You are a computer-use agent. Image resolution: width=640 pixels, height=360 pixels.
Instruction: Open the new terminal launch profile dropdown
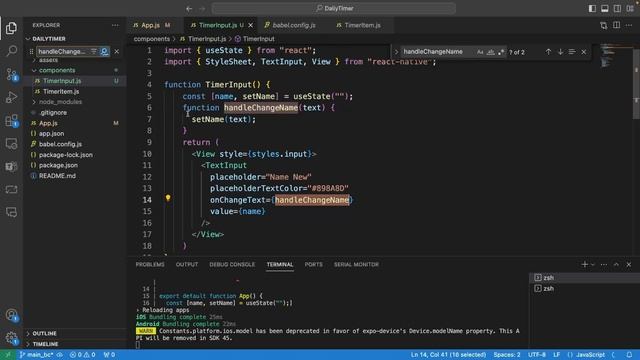(593, 264)
